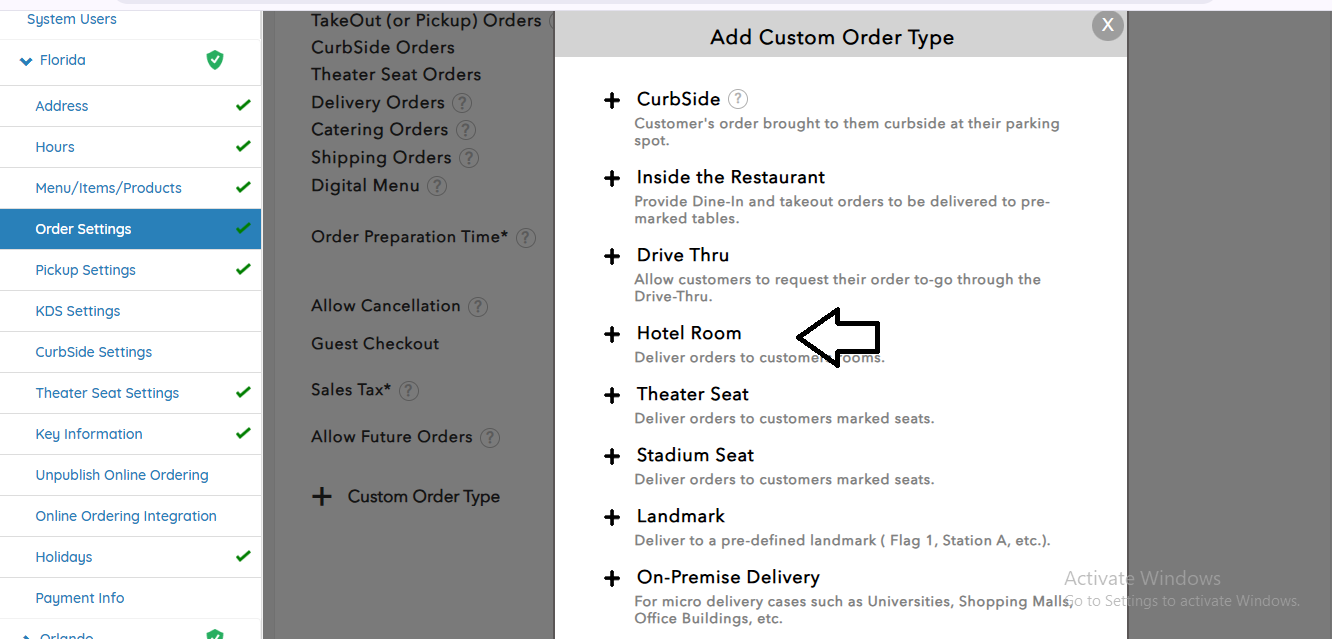Open Pickup Settings in the sidebar

pos(85,270)
